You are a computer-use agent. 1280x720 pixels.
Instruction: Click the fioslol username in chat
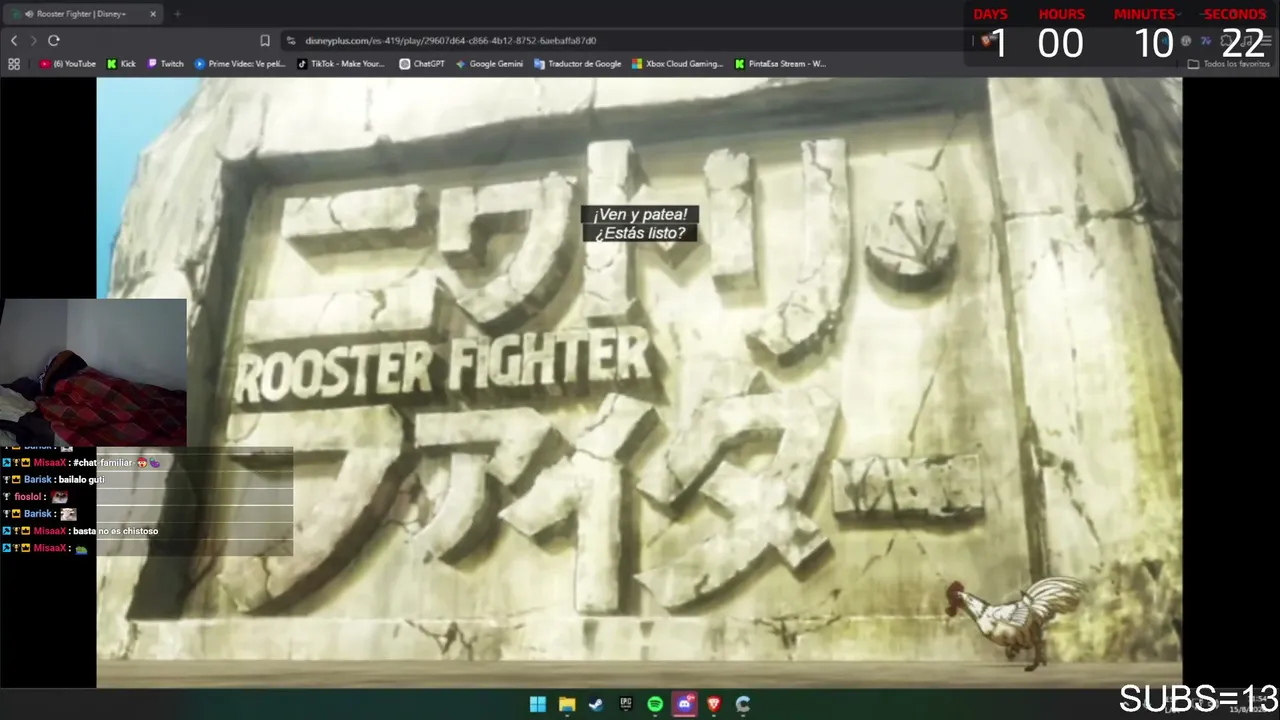[29, 497]
